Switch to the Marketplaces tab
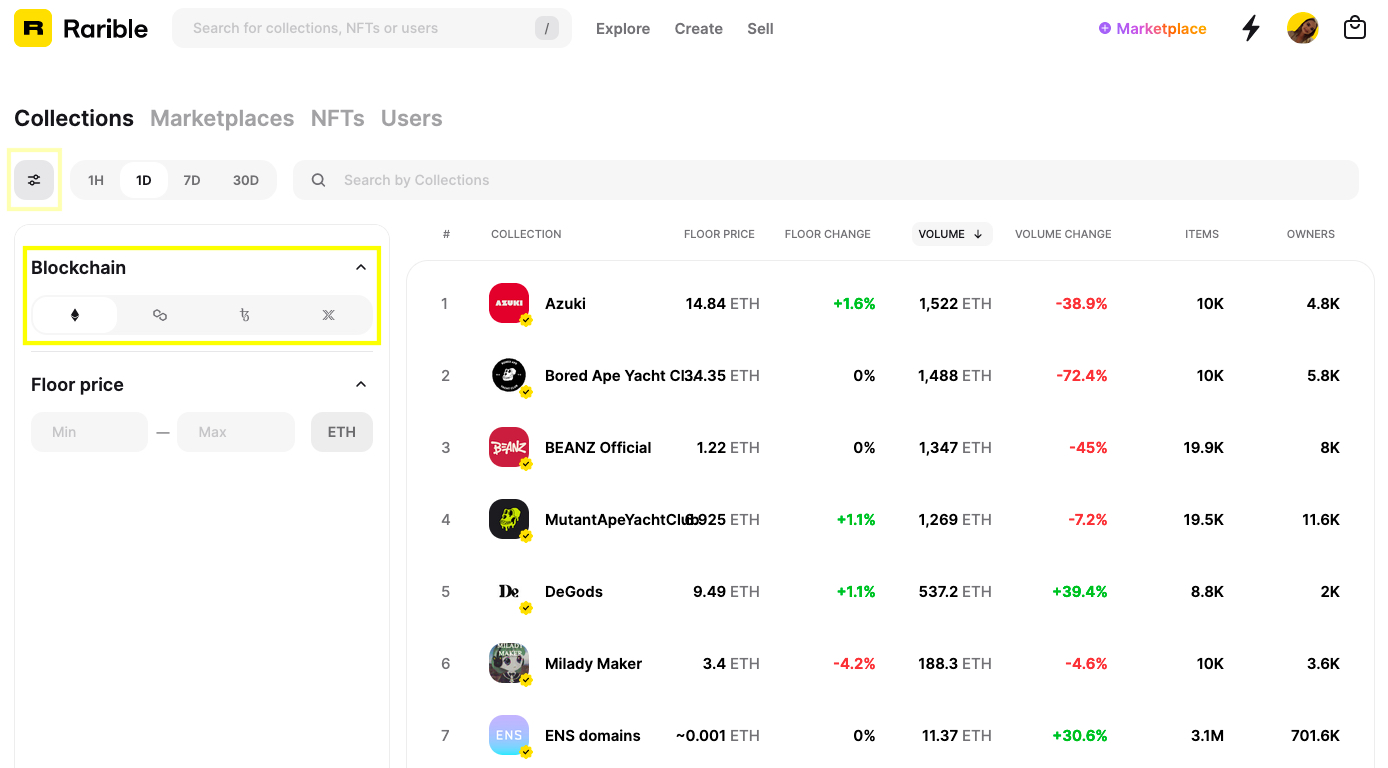 click(222, 118)
